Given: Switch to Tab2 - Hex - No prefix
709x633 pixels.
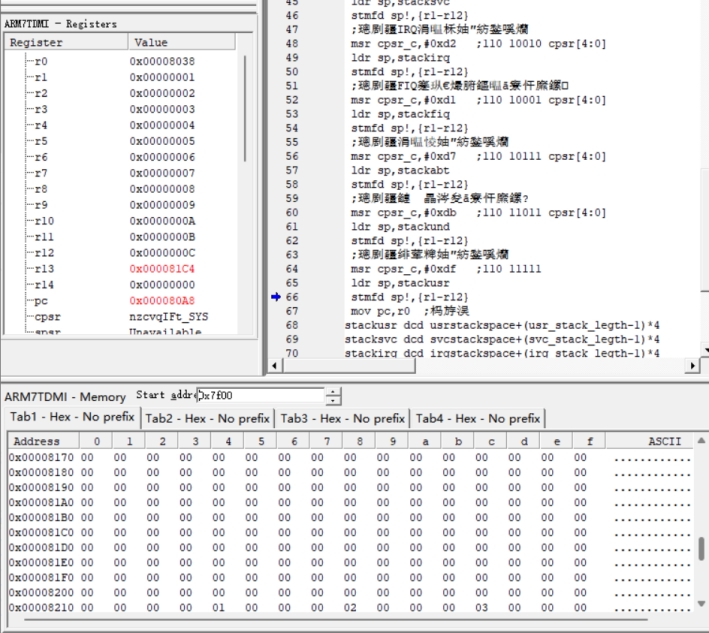Looking at the screenshot, I should tap(208, 419).
